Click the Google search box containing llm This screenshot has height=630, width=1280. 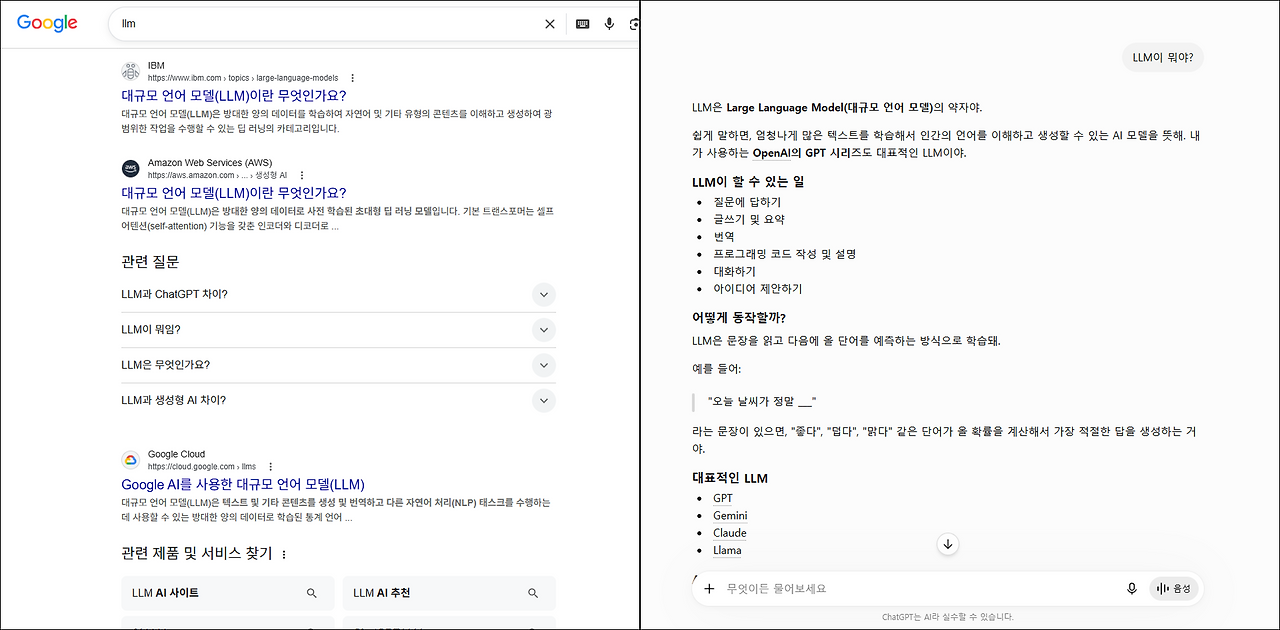tap(328, 24)
